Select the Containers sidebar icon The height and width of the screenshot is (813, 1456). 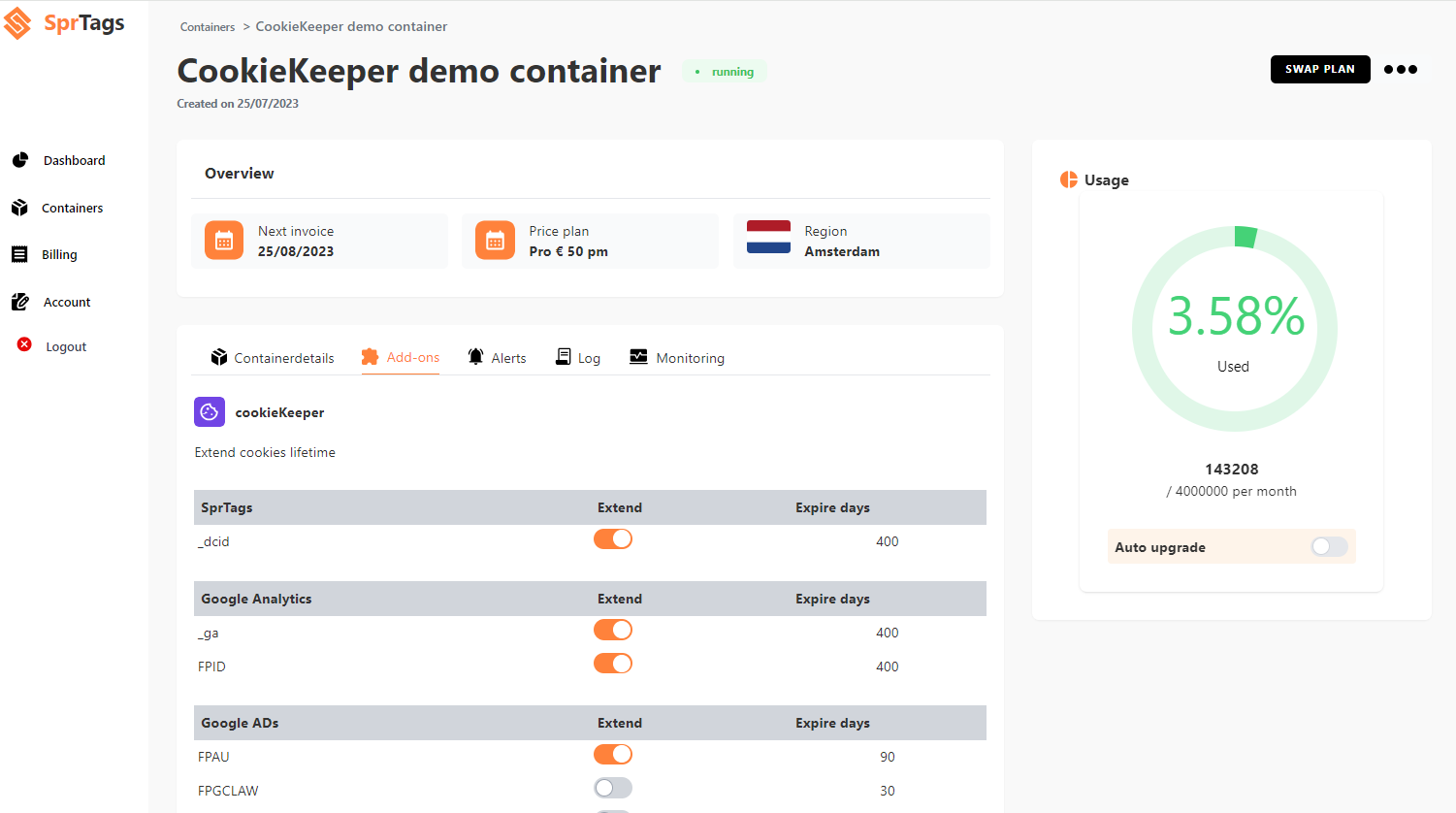[20, 207]
